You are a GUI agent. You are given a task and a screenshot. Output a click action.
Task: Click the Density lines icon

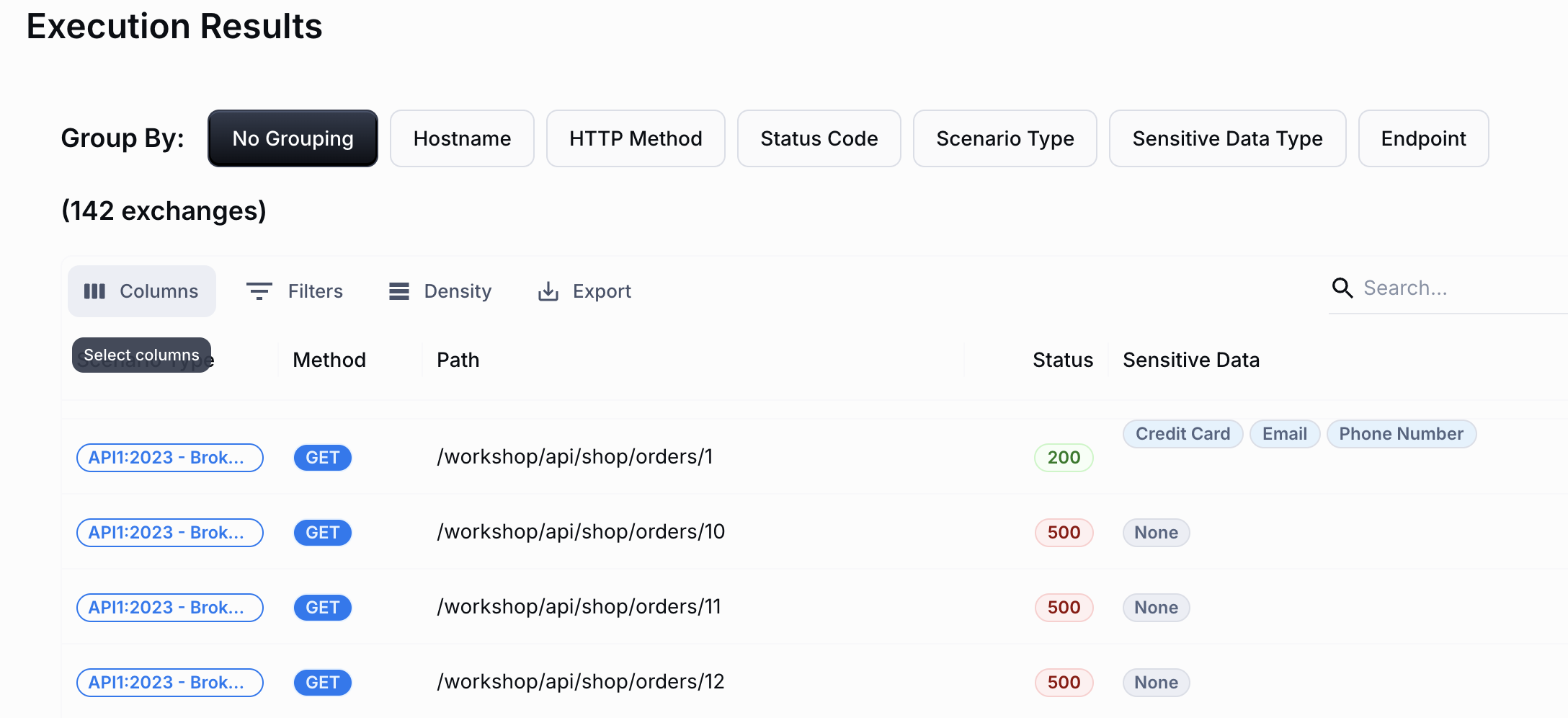[x=398, y=291]
